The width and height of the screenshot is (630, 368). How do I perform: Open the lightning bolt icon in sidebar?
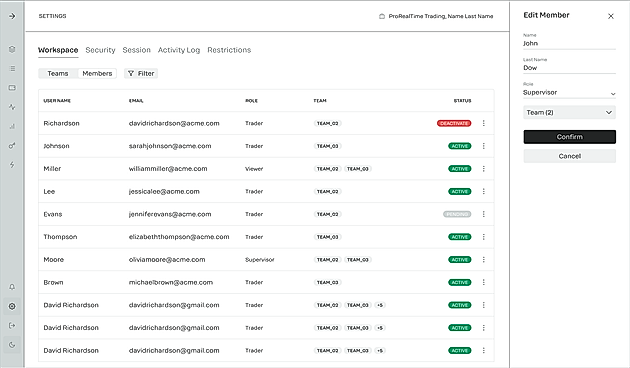[x=12, y=165]
